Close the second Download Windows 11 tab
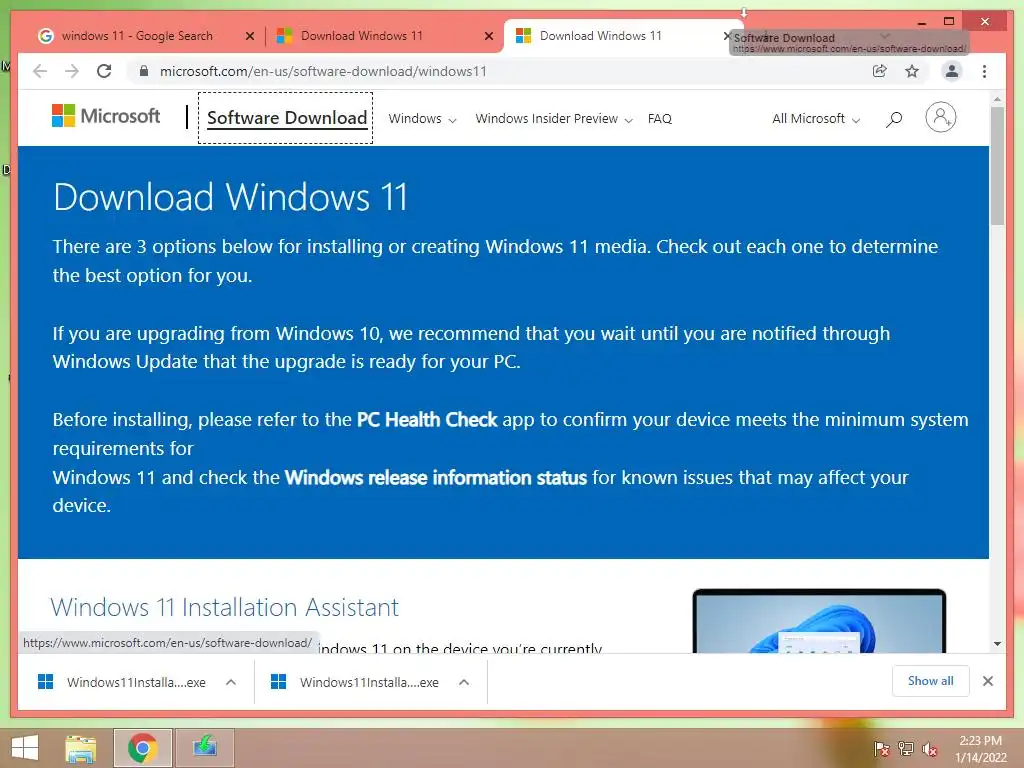 (488, 36)
